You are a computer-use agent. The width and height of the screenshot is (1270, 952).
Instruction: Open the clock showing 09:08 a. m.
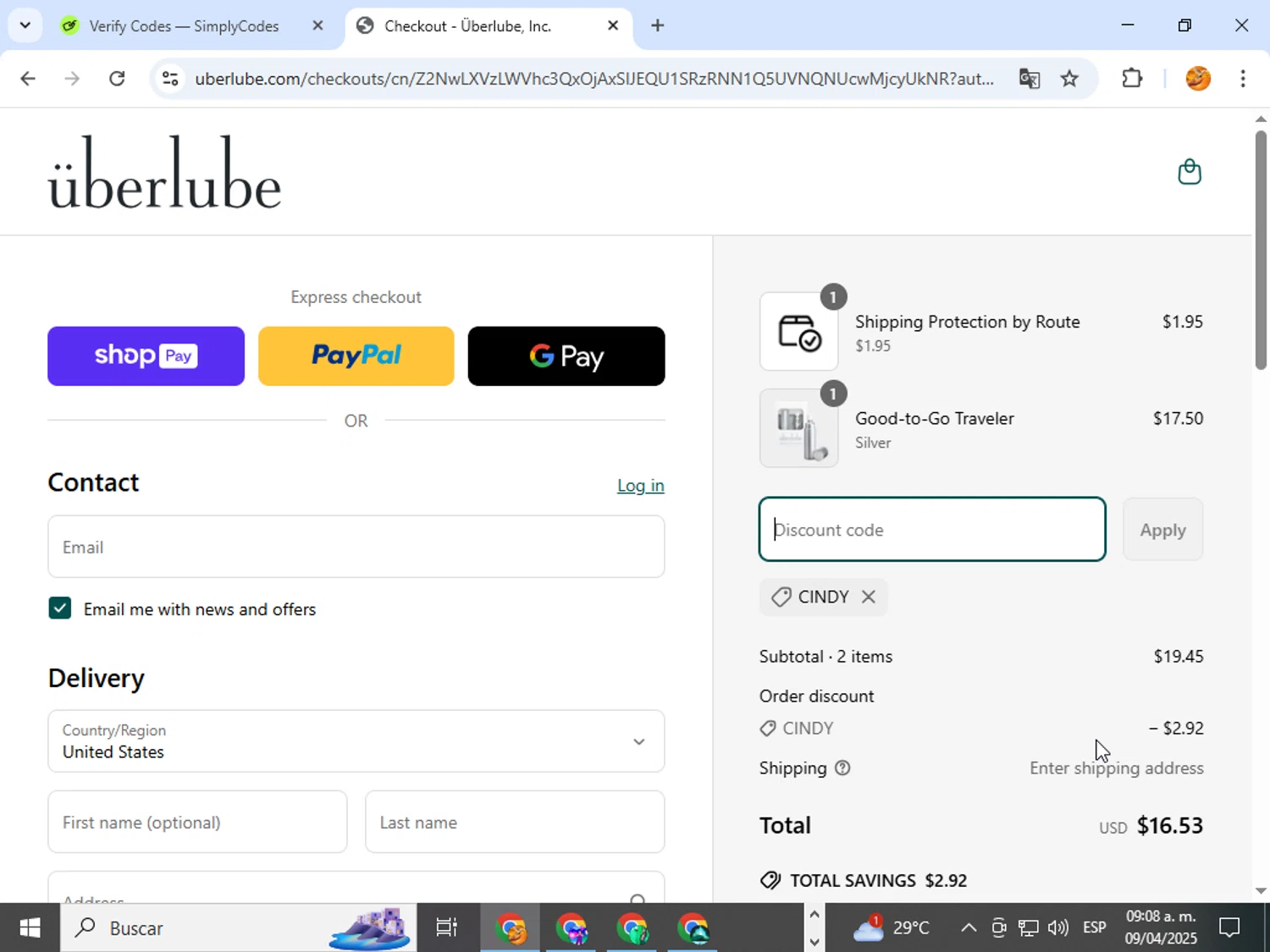point(1161,927)
